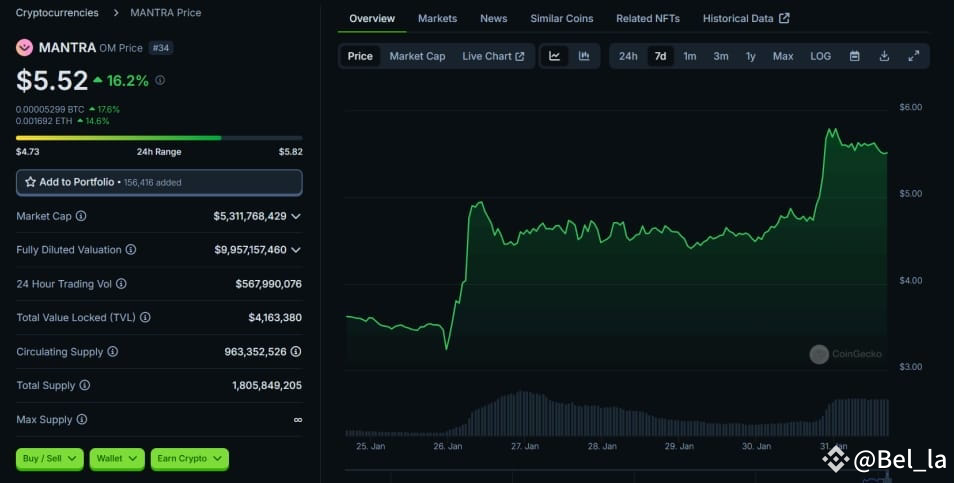
Task: Switch chart range to 1m
Action: tap(689, 56)
